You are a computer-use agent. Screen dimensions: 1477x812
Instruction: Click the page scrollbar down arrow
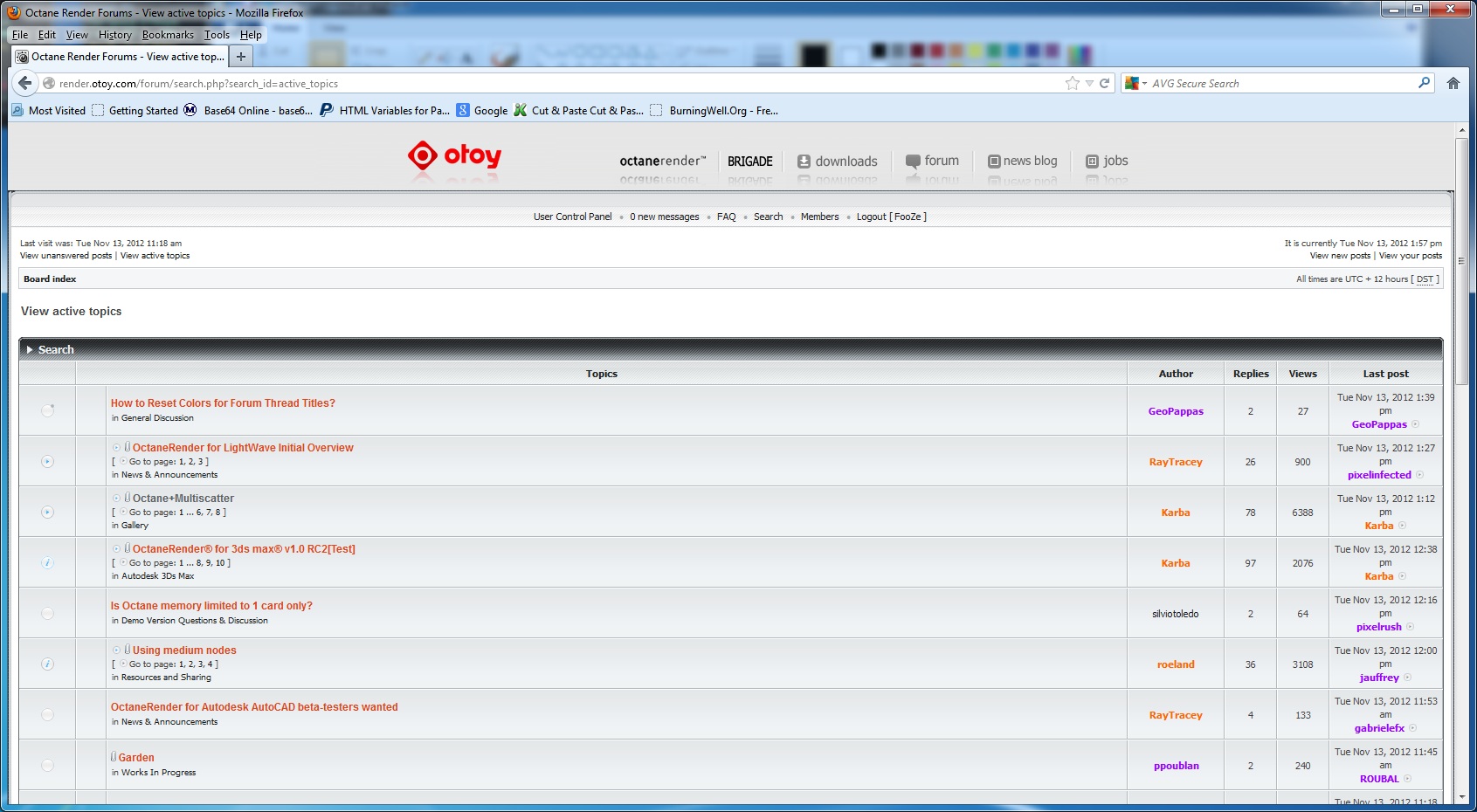1462,797
